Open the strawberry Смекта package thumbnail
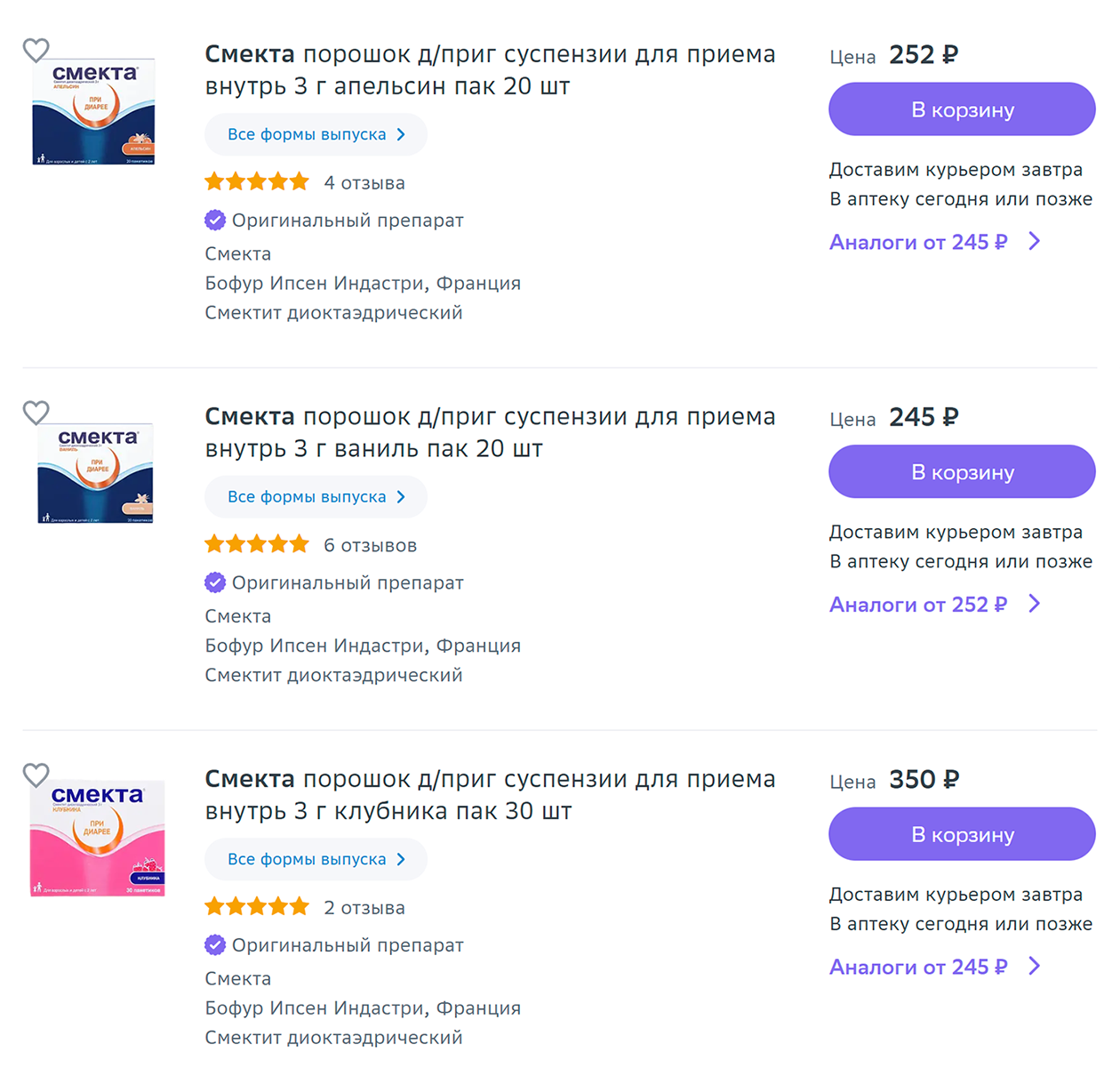 tap(98, 836)
